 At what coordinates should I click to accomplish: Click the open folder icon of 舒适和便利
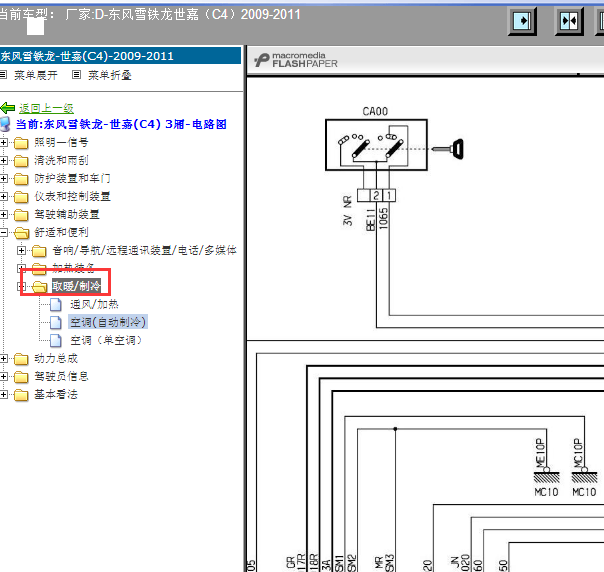22,233
